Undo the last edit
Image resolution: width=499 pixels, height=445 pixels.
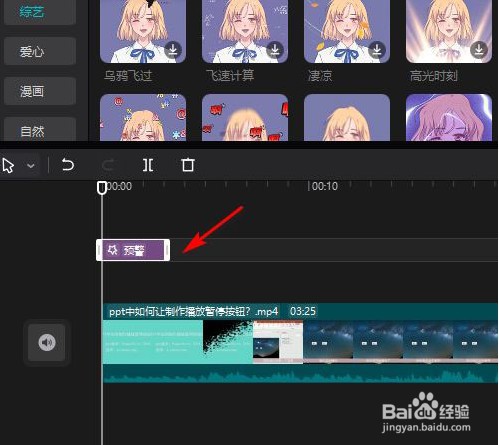point(68,165)
